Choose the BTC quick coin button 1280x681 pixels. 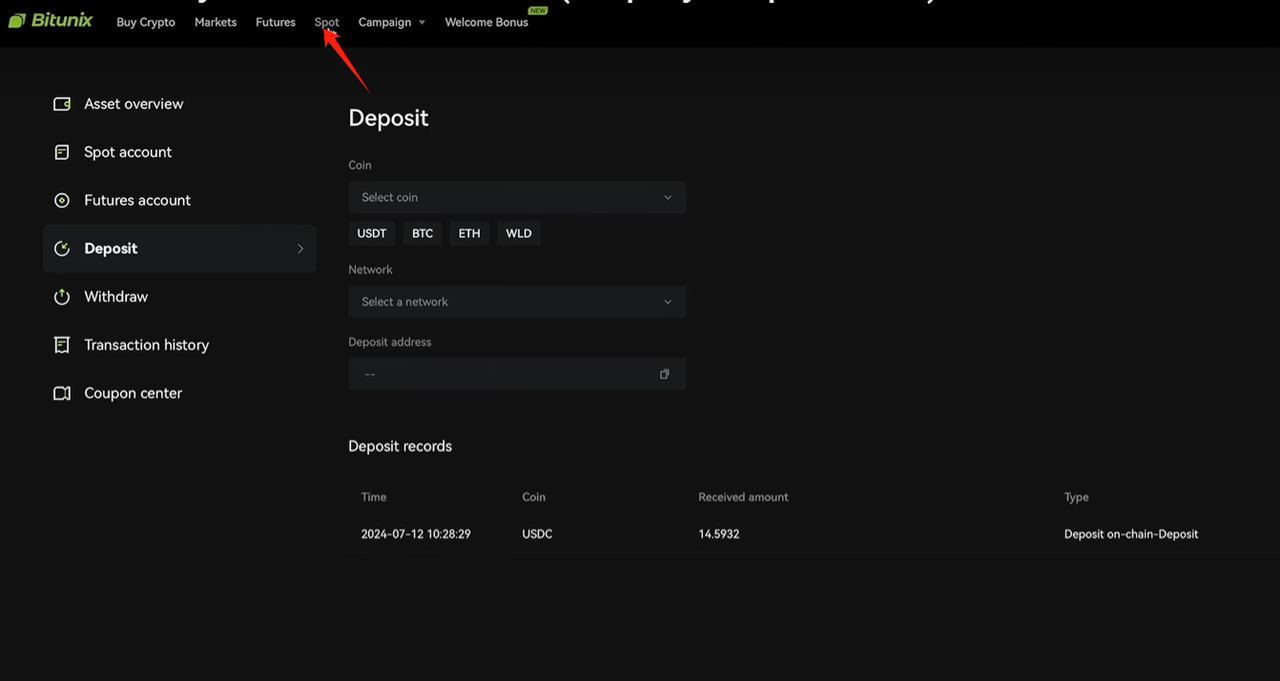coord(422,233)
